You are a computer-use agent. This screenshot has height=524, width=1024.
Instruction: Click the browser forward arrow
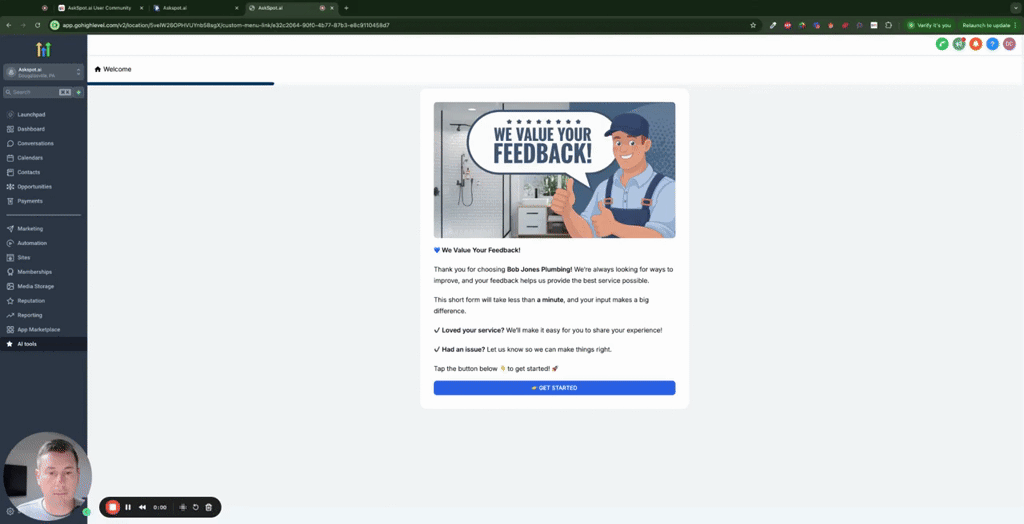pos(24,25)
